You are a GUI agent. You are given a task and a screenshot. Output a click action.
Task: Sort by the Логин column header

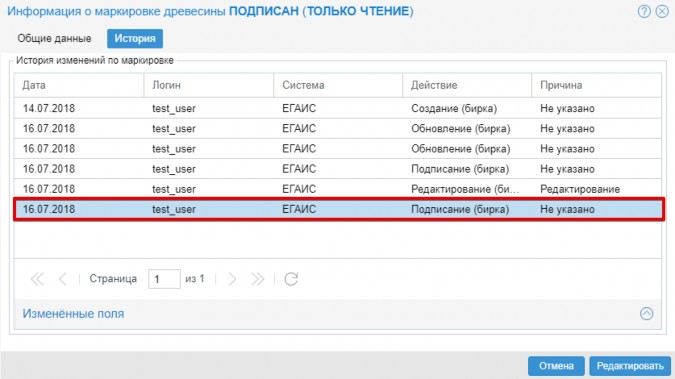click(x=209, y=85)
